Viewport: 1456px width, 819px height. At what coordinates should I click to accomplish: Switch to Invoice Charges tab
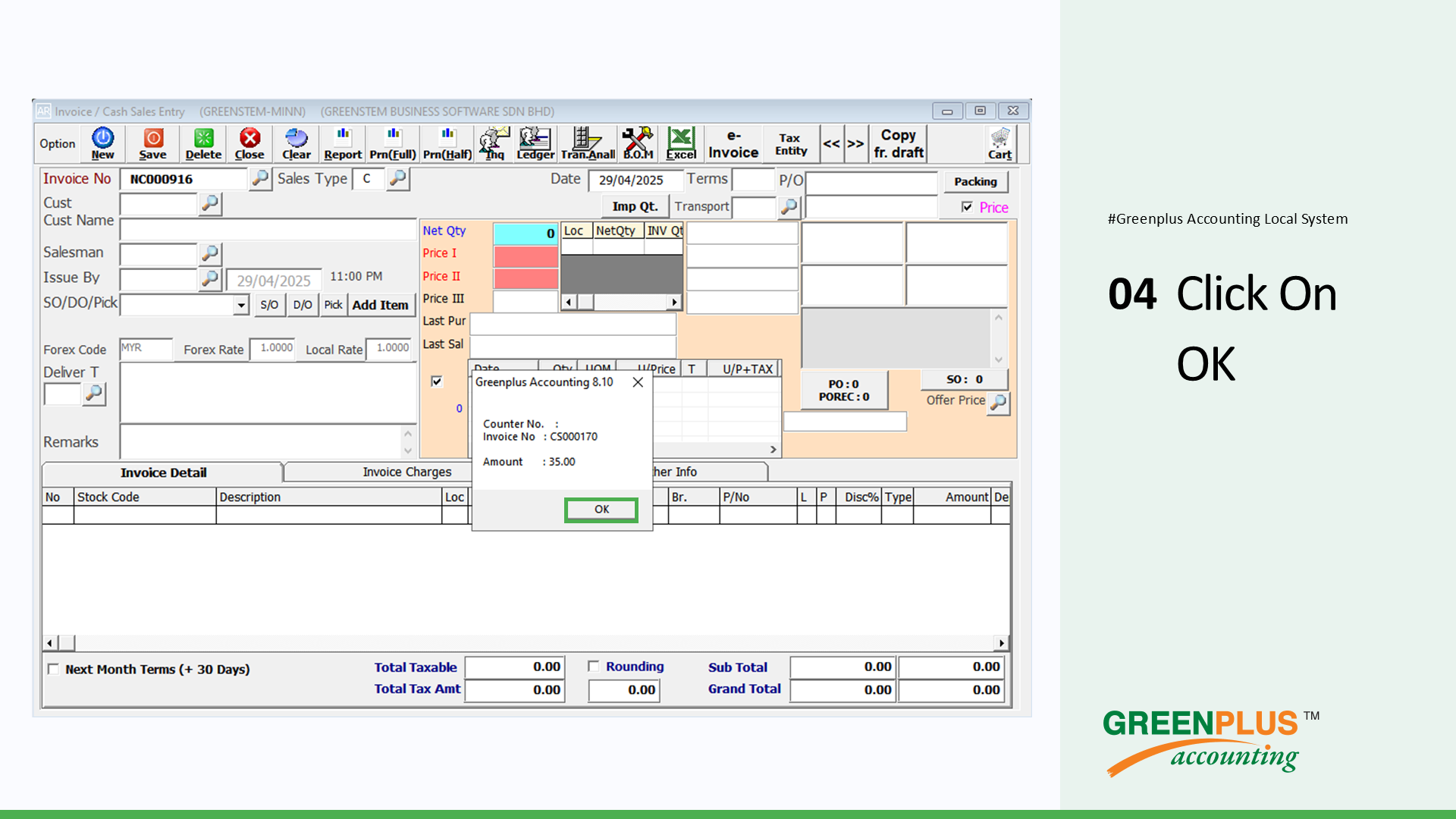click(x=406, y=472)
